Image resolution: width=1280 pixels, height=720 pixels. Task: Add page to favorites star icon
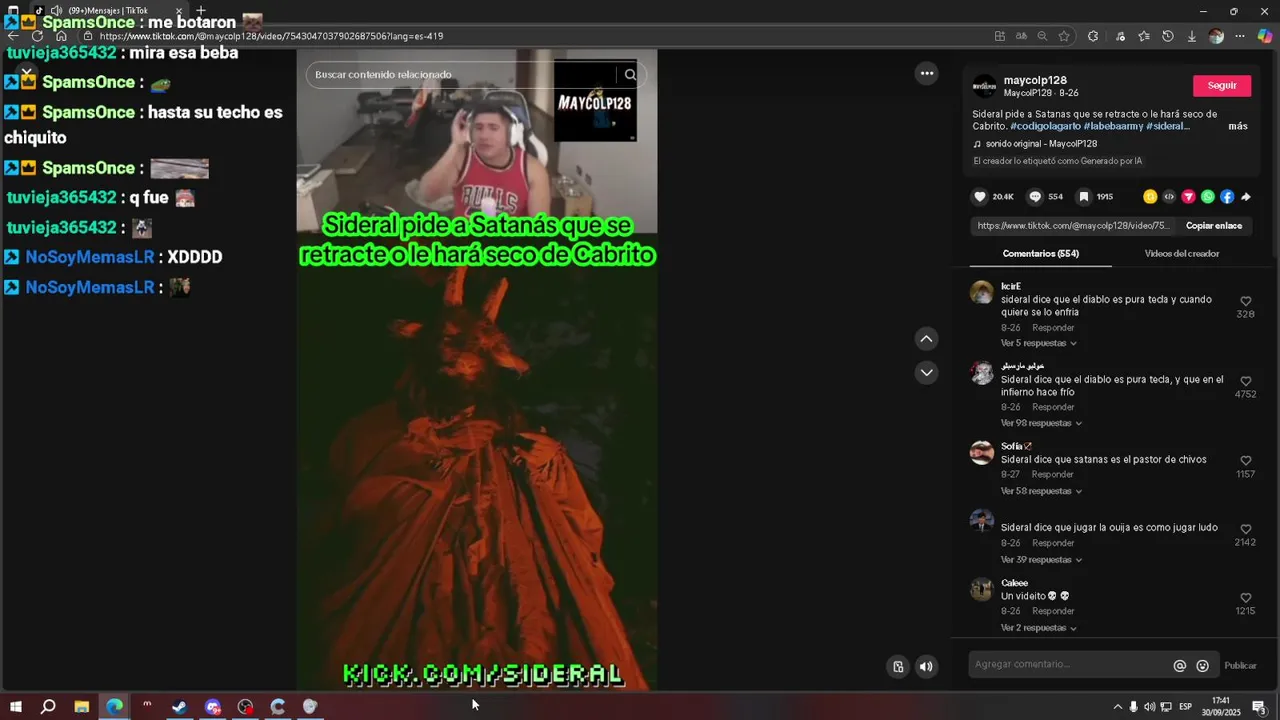[x=1064, y=36]
